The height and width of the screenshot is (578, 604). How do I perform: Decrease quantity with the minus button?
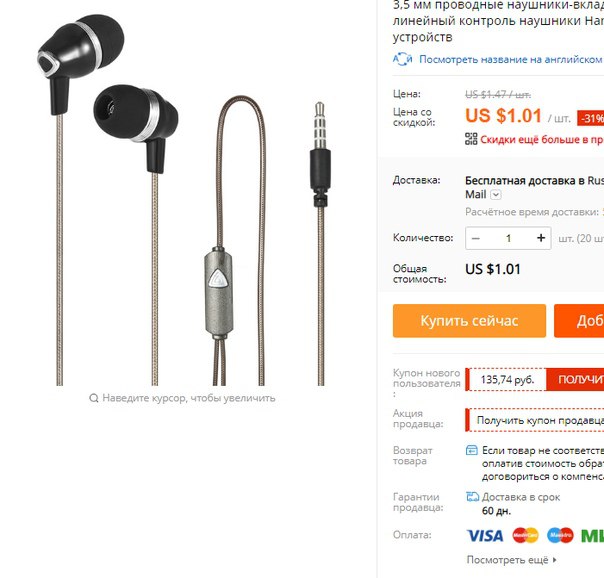click(x=476, y=238)
